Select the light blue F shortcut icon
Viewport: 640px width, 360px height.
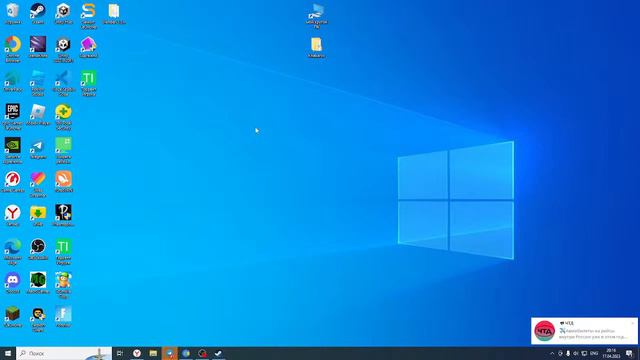[x=63, y=317]
